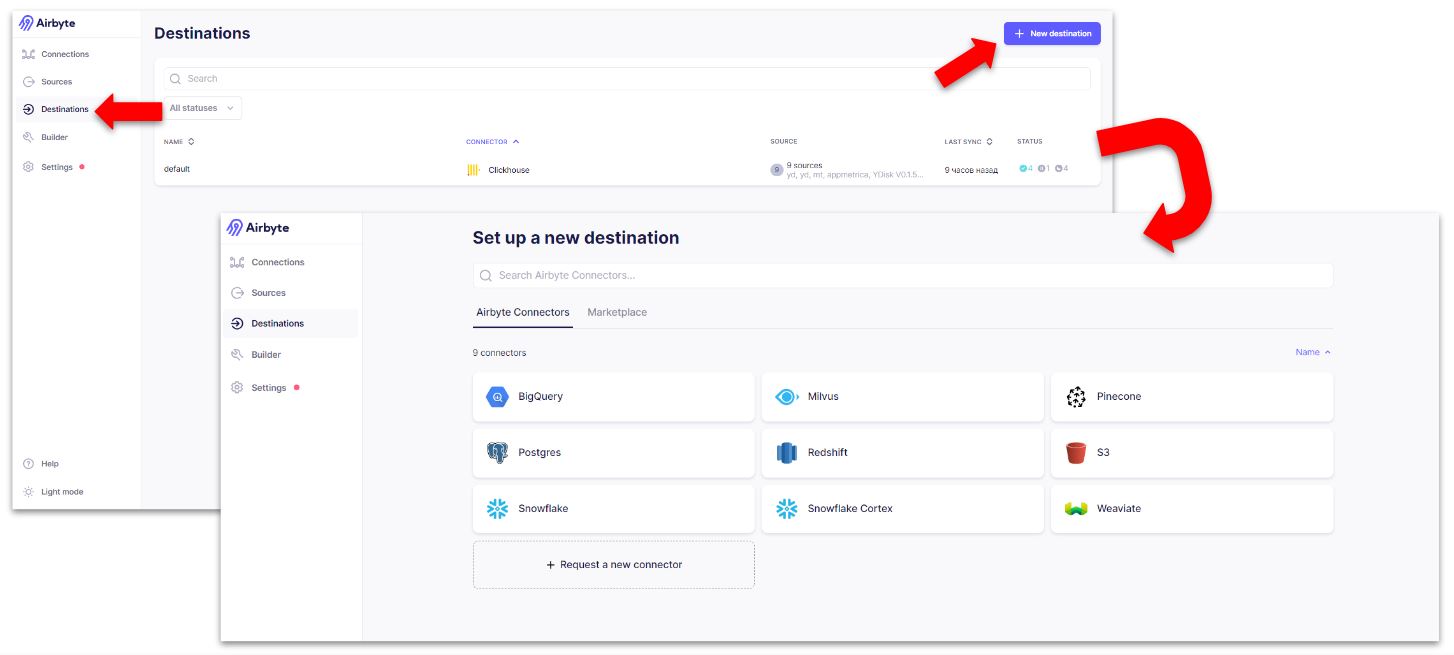Switch to the Airbyte Connectors tab
The width and height of the screenshot is (1454, 655).
523,313
